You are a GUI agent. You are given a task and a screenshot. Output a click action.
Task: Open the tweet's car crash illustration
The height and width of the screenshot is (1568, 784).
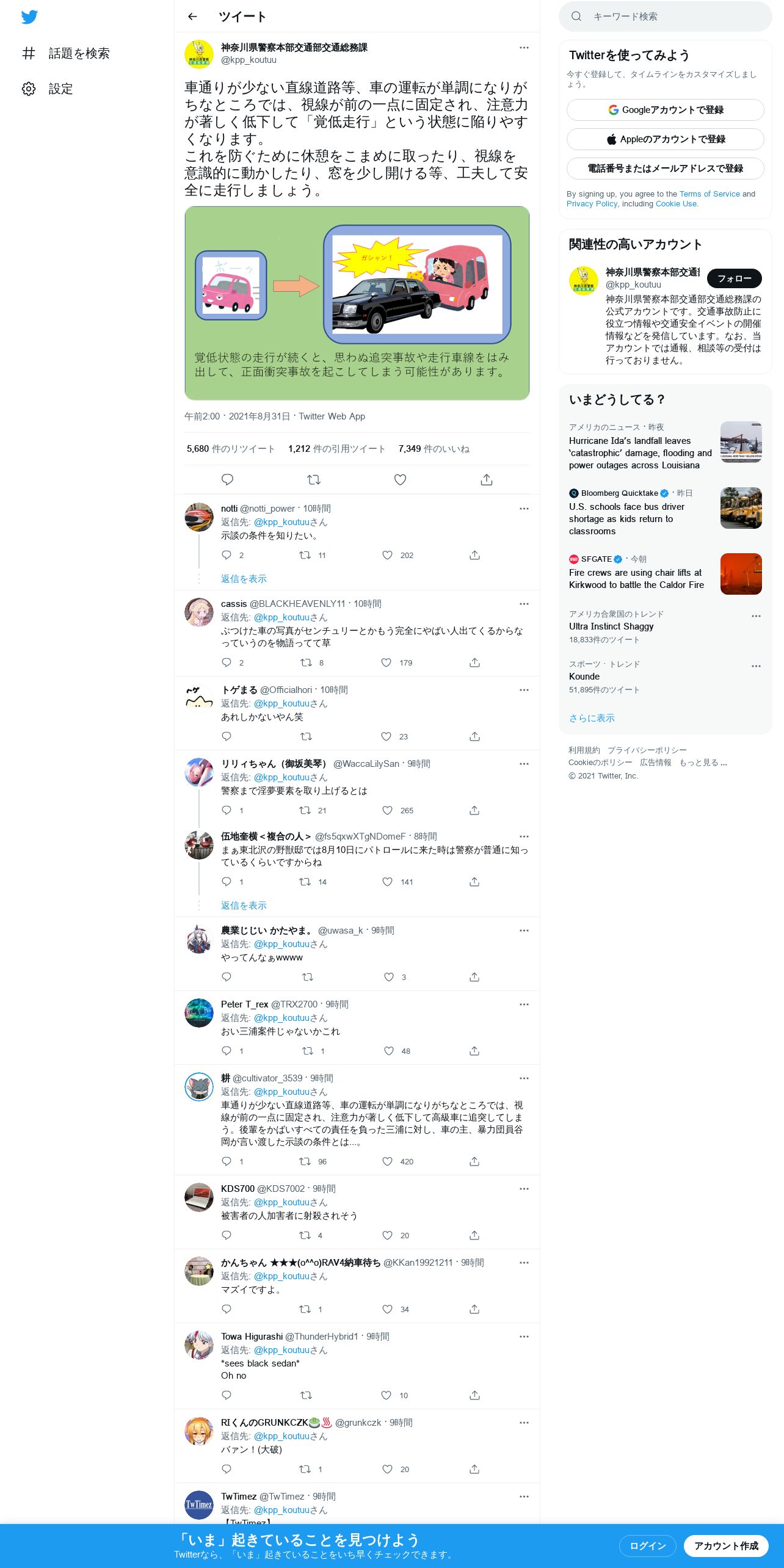[x=357, y=303]
